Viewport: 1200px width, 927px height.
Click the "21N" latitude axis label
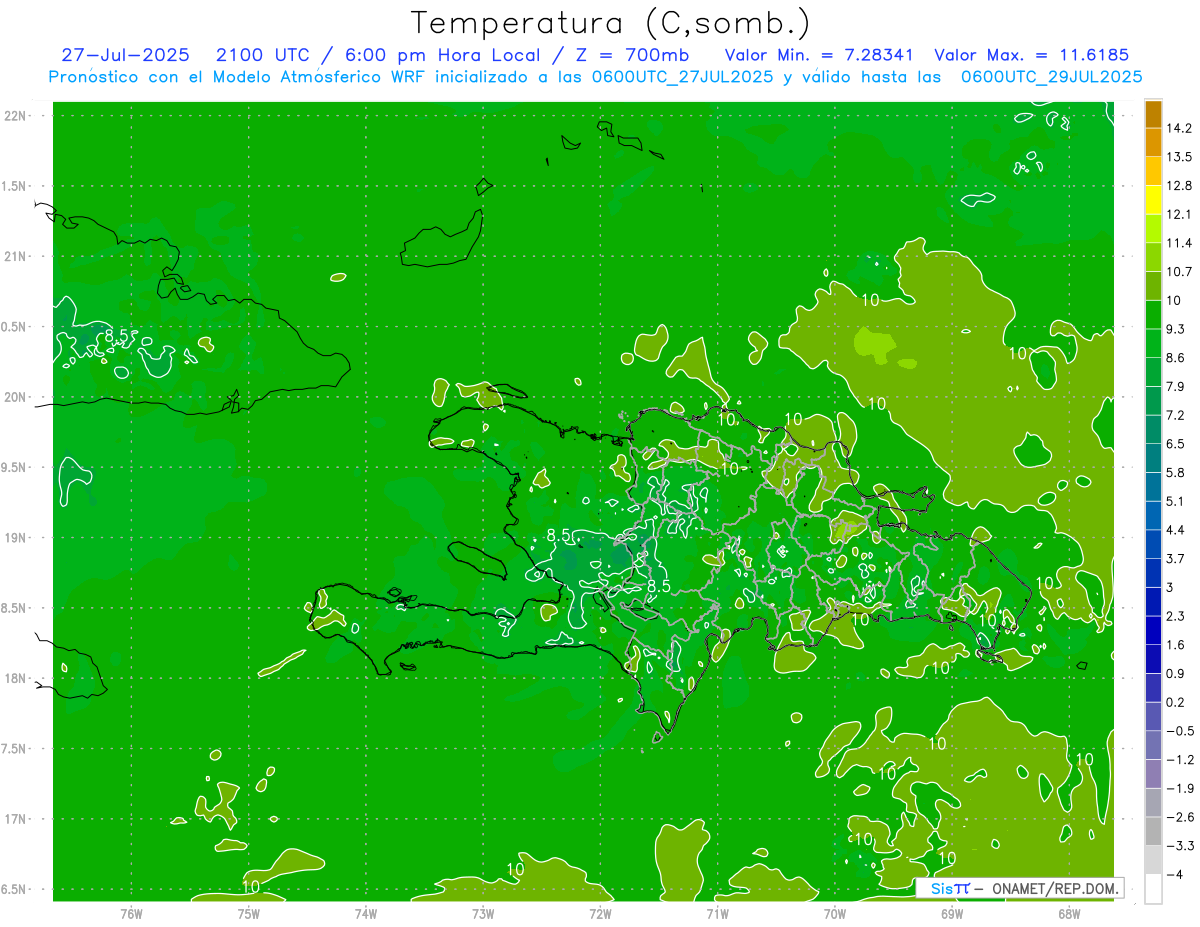pyautogui.click(x=17, y=256)
